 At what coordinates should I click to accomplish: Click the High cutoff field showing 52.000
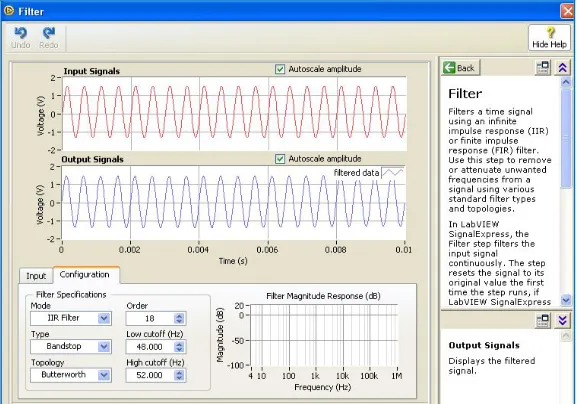click(x=150, y=375)
